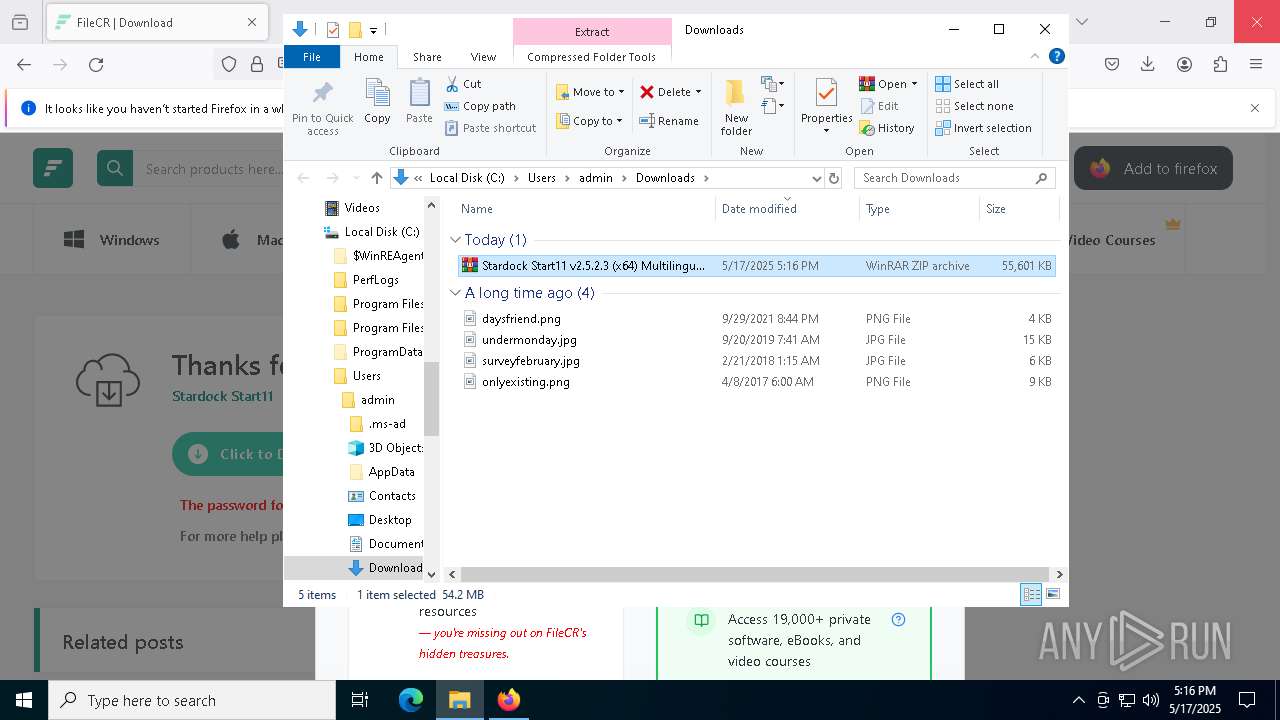Open the File menu tab
The height and width of the screenshot is (720, 1280).
(312, 57)
